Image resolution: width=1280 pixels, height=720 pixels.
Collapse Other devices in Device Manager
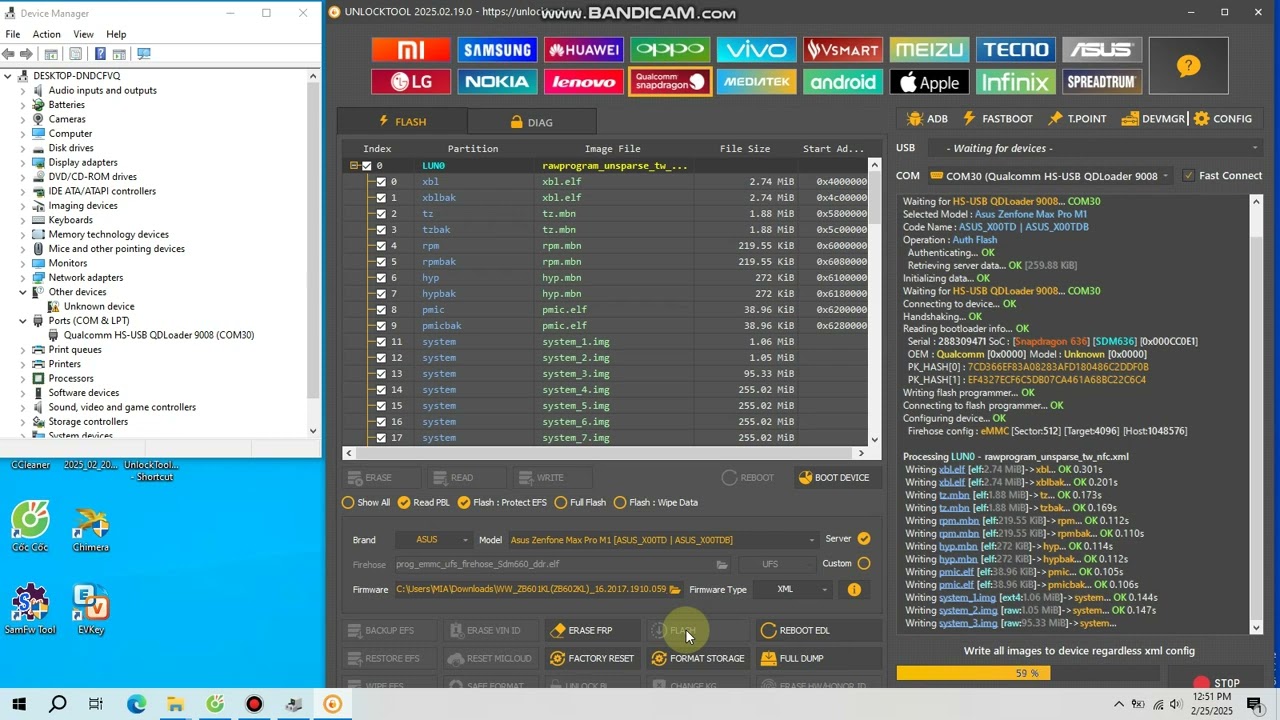(23, 292)
